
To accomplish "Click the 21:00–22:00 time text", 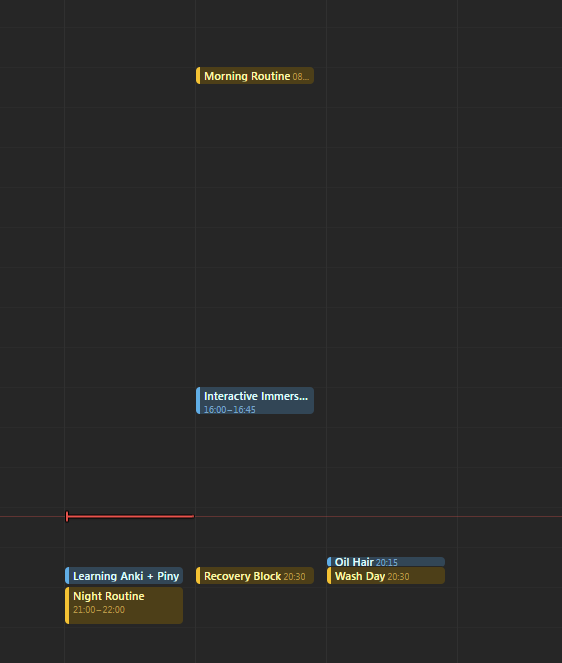I will (x=99, y=610).
